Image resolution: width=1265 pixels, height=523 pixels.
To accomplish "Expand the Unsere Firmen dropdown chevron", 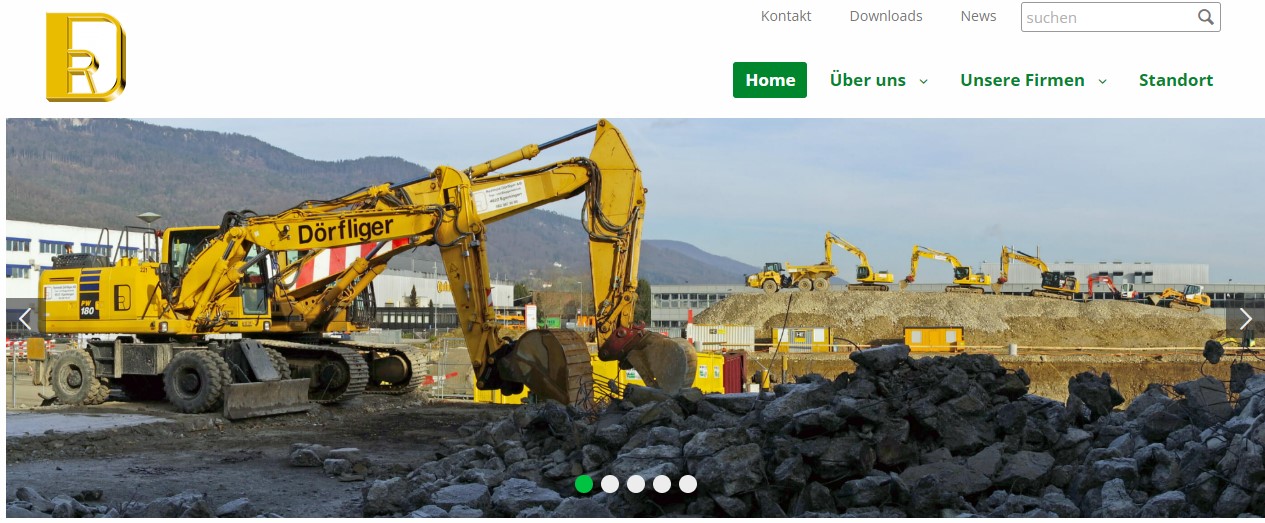I will point(1103,81).
